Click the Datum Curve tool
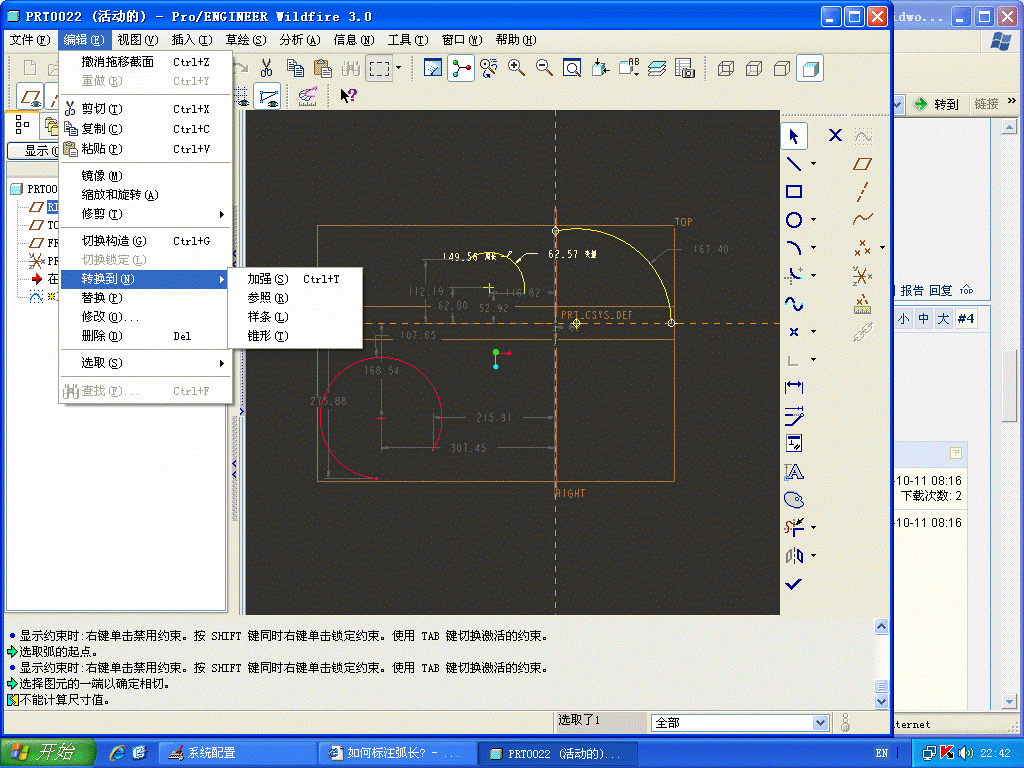The height and width of the screenshot is (768, 1024). (x=863, y=219)
